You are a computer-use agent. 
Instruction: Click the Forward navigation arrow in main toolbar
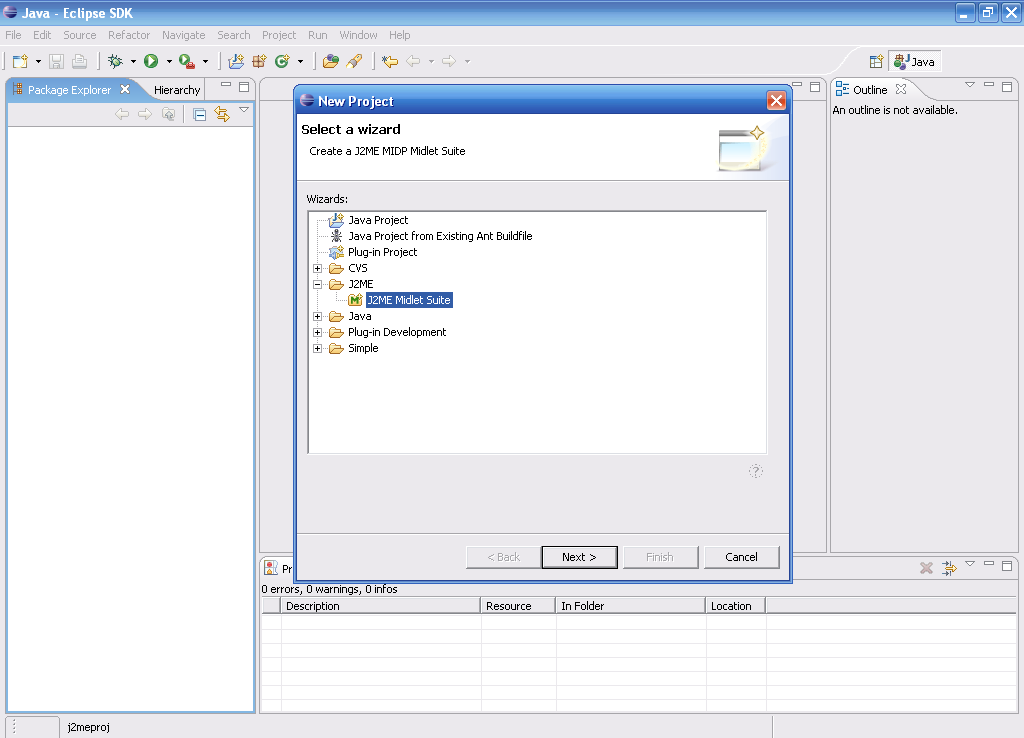click(x=449, y=61)
